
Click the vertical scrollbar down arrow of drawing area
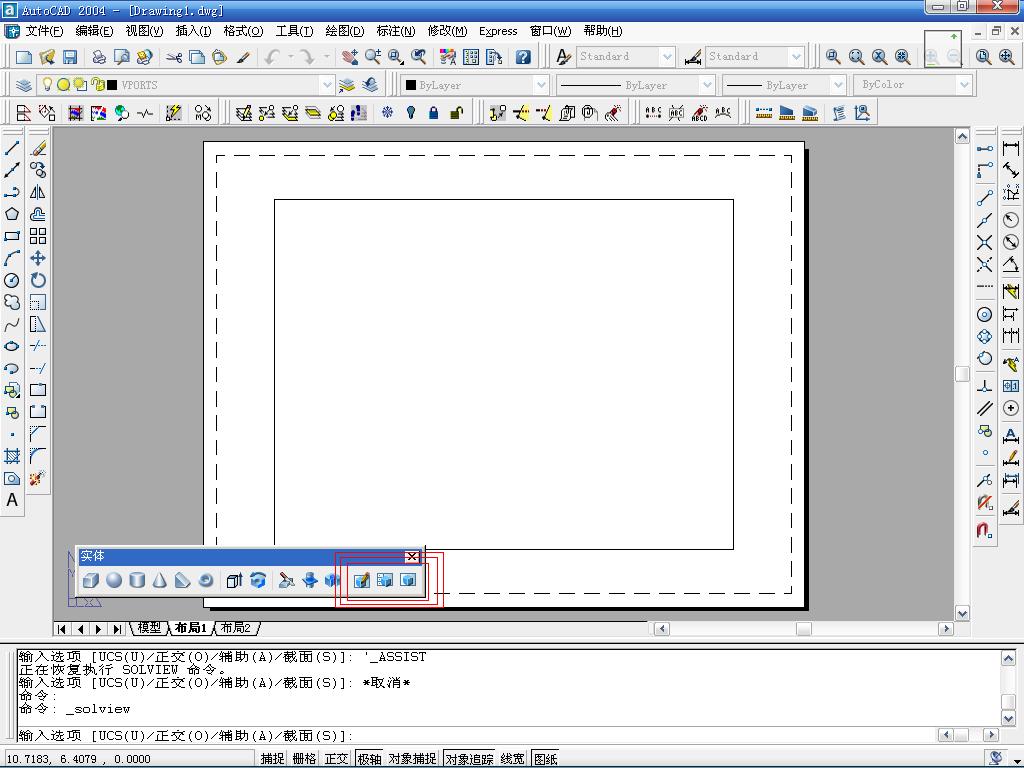point(962,613)
